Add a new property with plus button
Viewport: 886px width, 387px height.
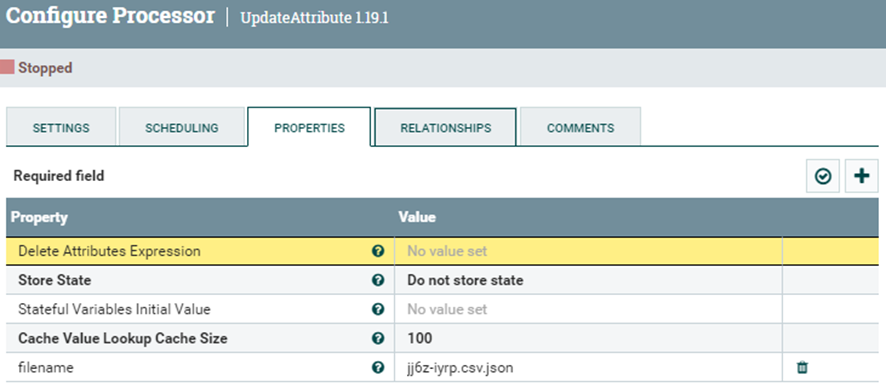862,176
